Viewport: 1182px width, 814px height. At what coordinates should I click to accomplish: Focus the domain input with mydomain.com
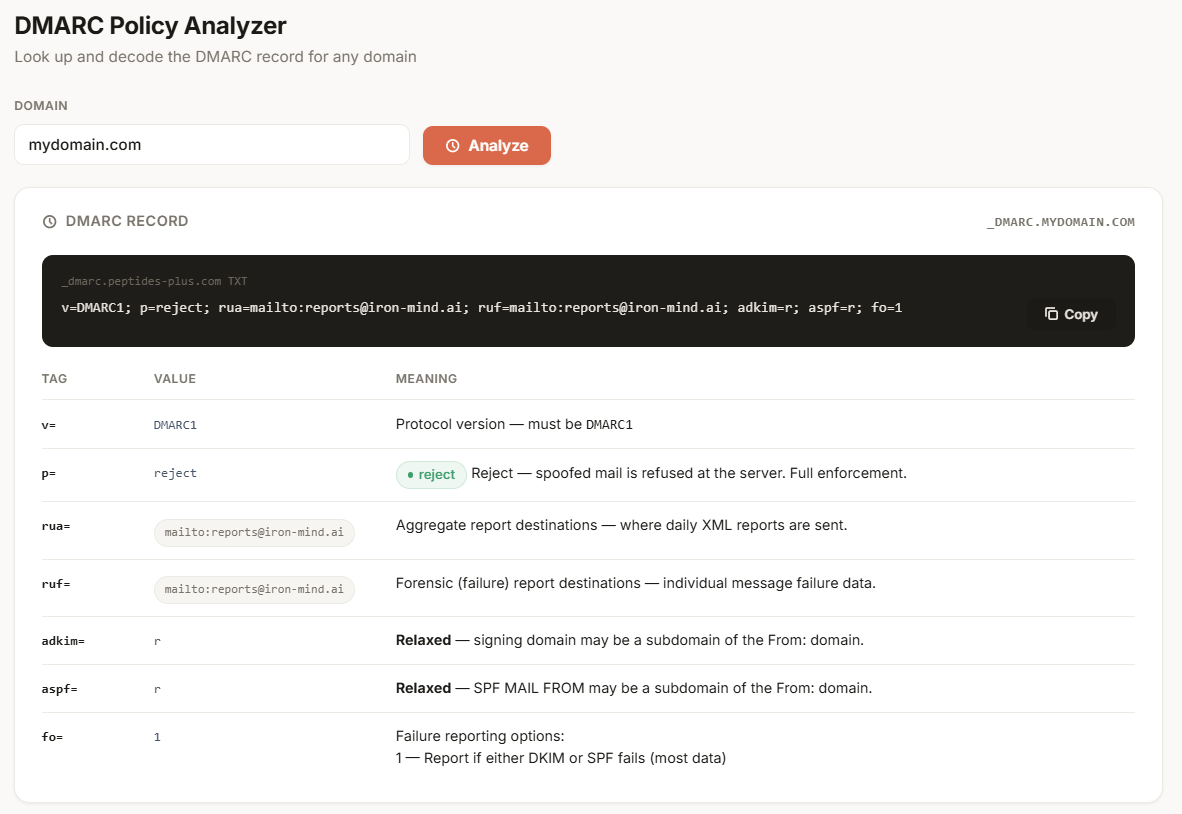(x=212, y=145)
